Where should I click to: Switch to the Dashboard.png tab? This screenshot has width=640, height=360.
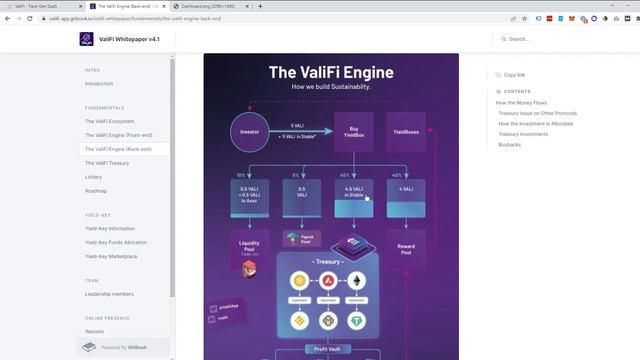click(x=211, y=6)
